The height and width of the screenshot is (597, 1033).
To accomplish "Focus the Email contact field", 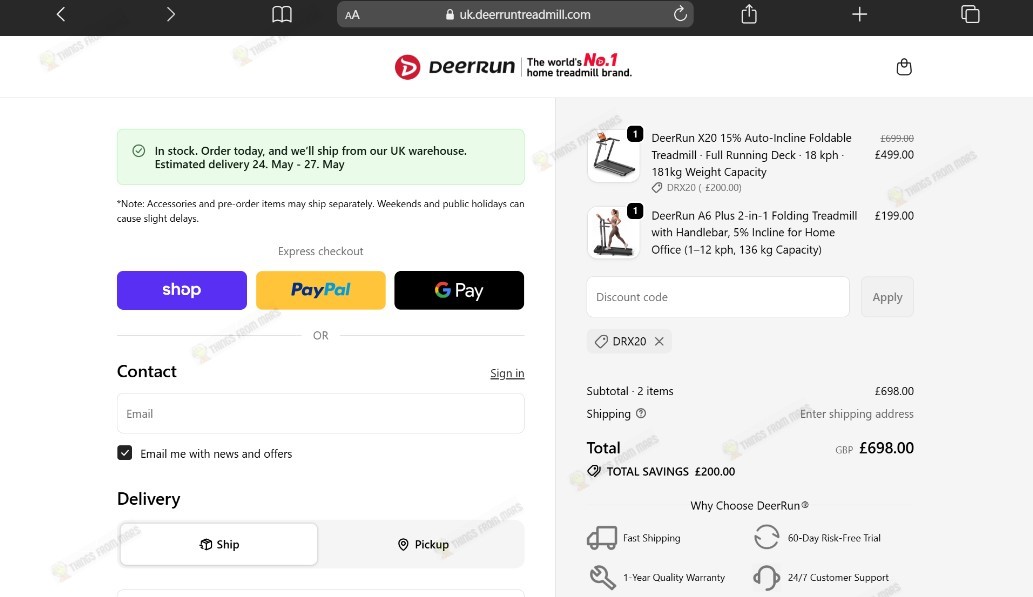I will 321,414.
